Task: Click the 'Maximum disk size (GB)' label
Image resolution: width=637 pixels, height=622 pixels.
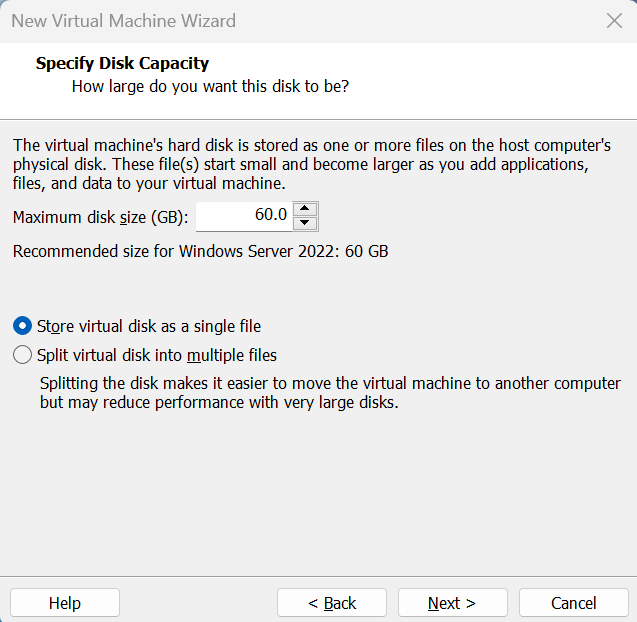Action: pos(101,217)
